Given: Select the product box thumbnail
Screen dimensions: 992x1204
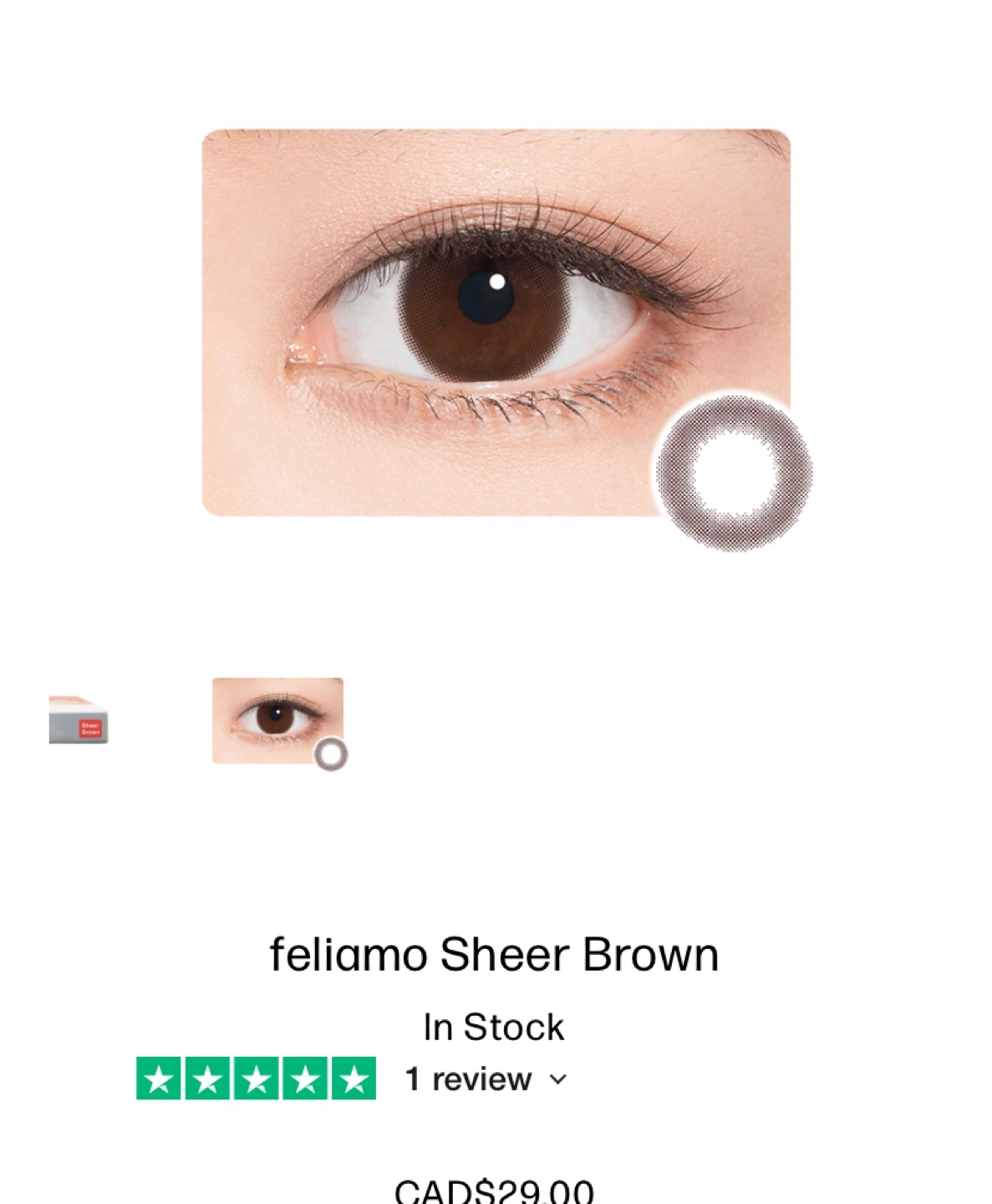Looking at the screenshot, I should [79, 720].
